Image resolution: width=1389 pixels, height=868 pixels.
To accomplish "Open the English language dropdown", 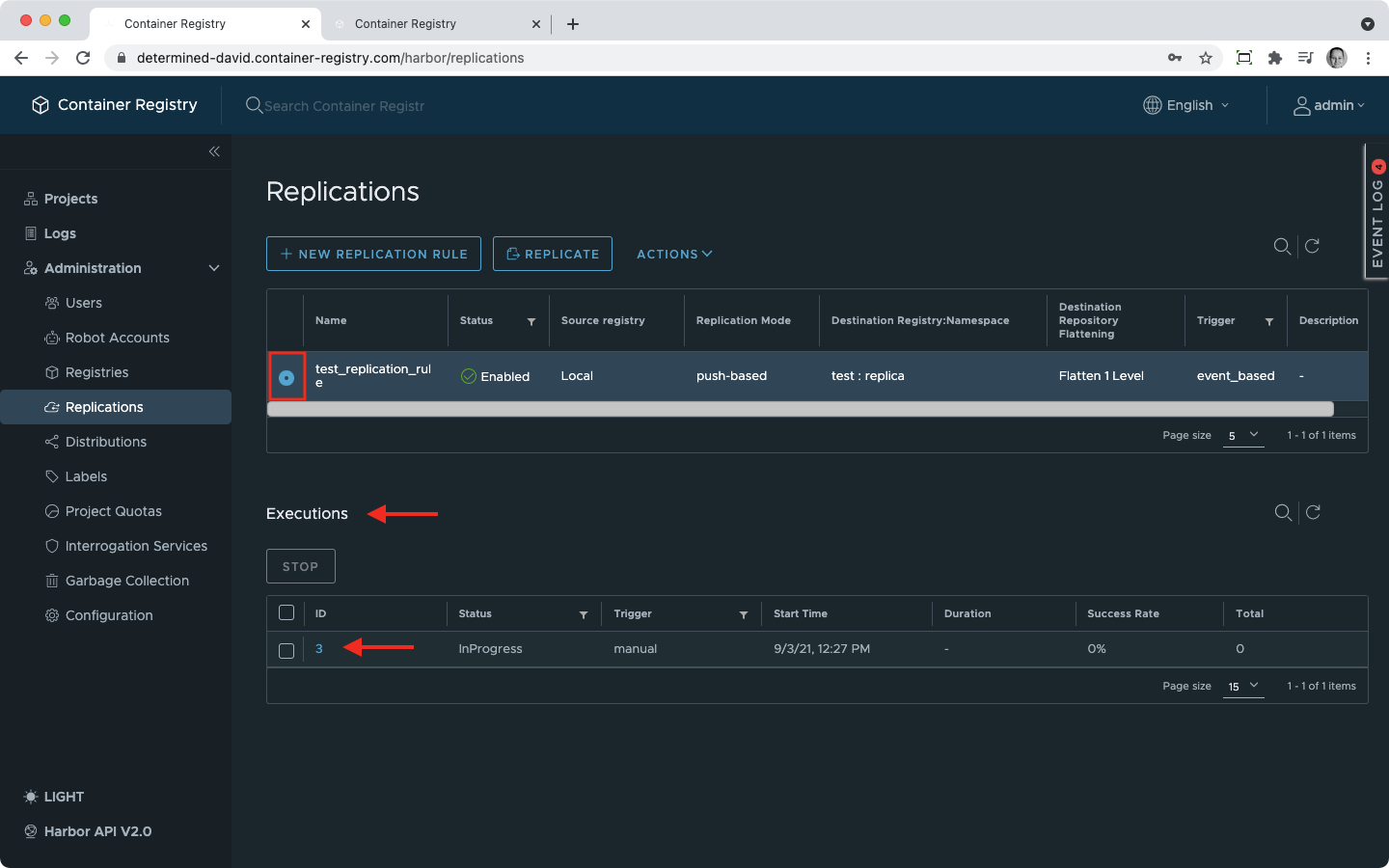I will pyautogui.click(x=1186, y=105).
